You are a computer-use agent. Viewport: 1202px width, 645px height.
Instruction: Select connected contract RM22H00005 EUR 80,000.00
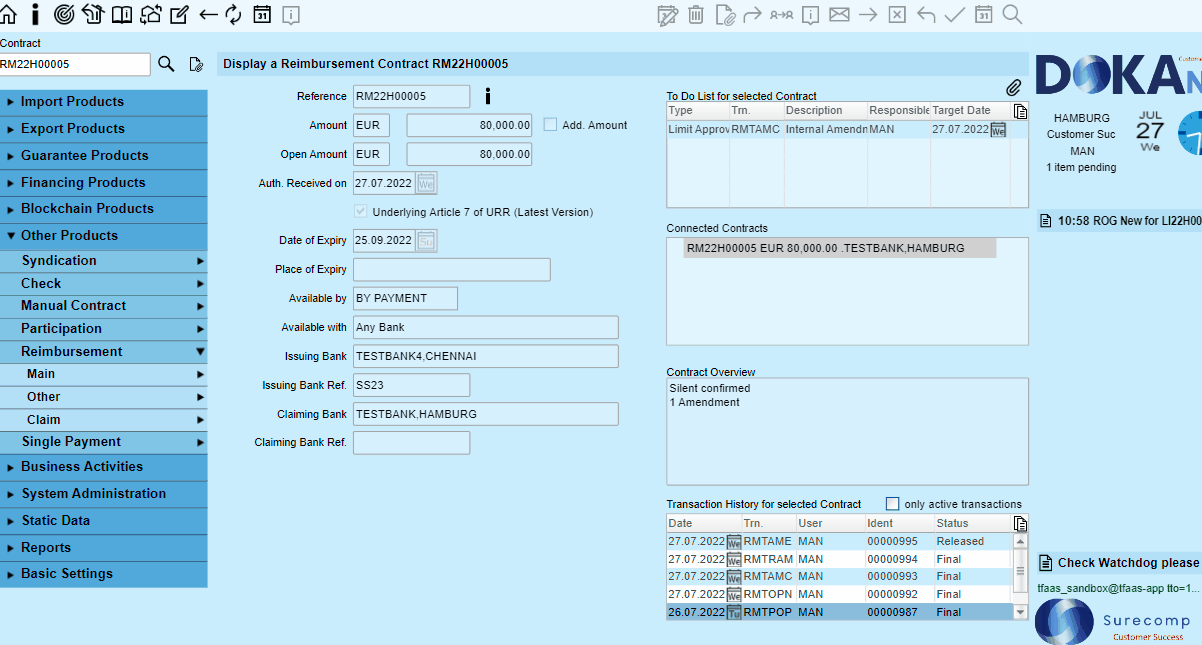point(840,248)
